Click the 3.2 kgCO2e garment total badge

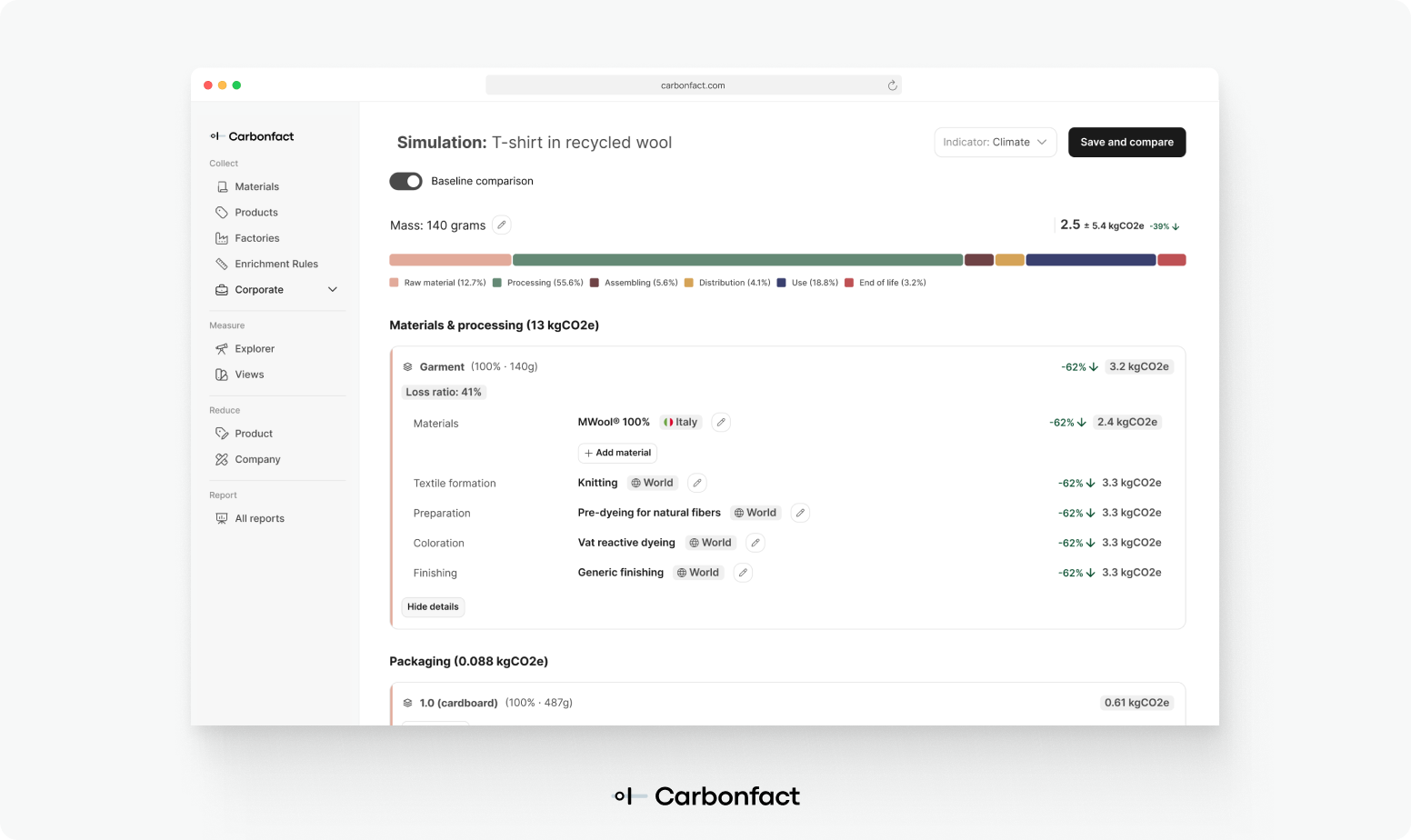tap(1139, 366)
